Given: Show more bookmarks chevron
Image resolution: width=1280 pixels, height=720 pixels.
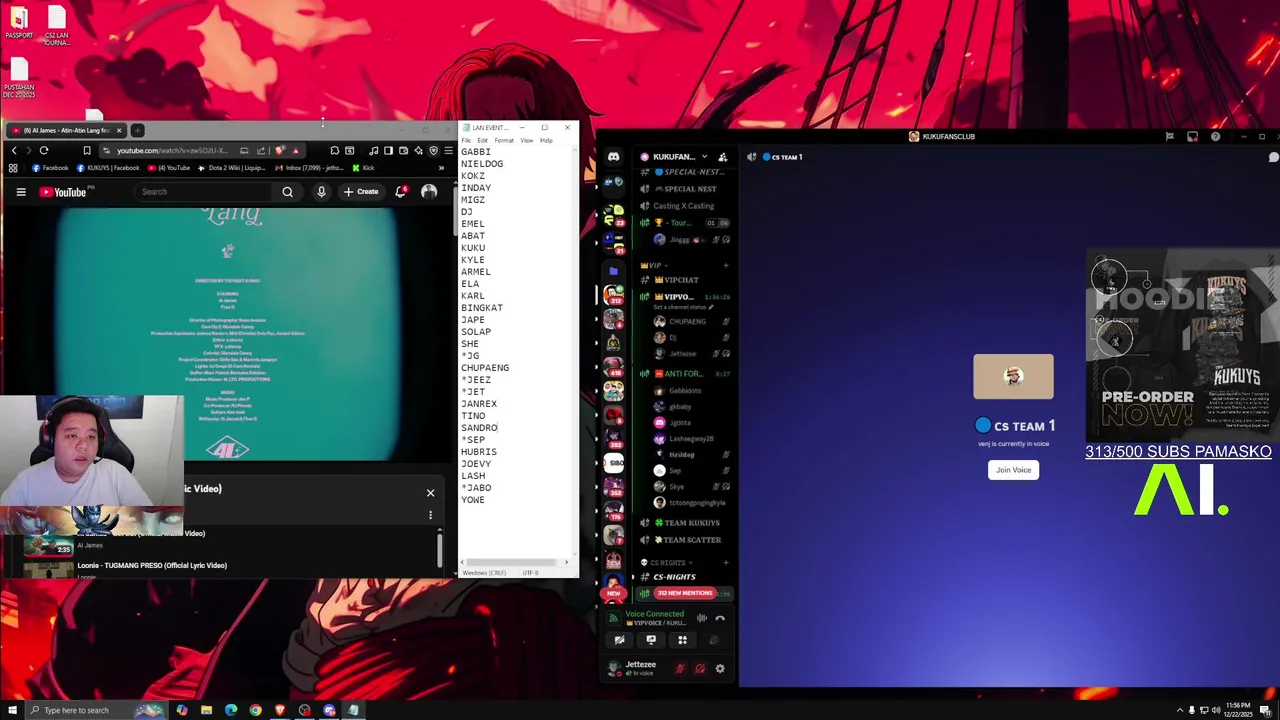Looking at the screenshot, I should 441,168.
